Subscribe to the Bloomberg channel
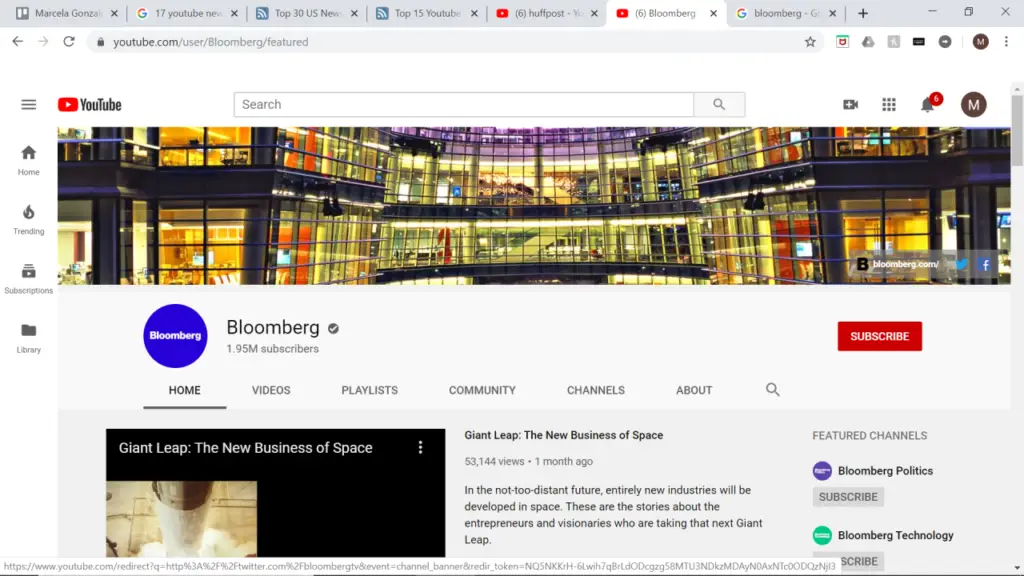The width and height of the screenshot is (1024, 576). click(879, 336)
